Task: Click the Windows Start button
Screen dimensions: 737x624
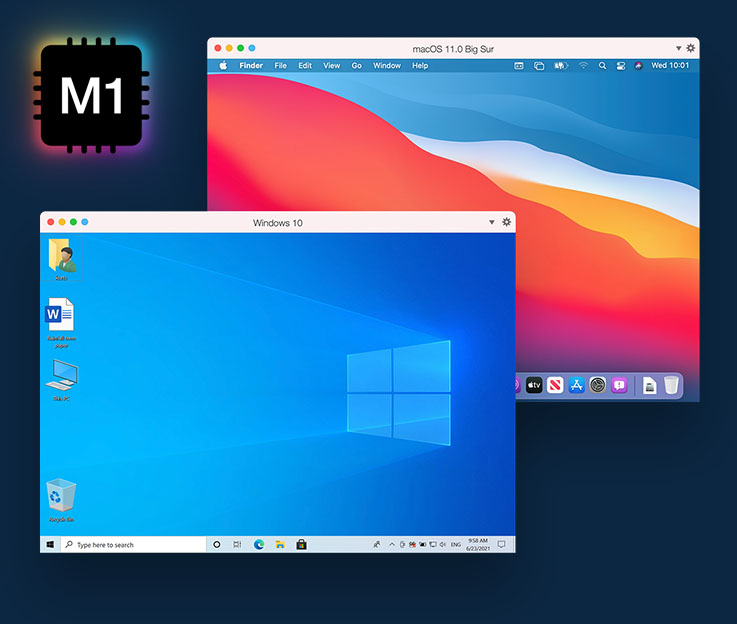Action: pos(50,545)
